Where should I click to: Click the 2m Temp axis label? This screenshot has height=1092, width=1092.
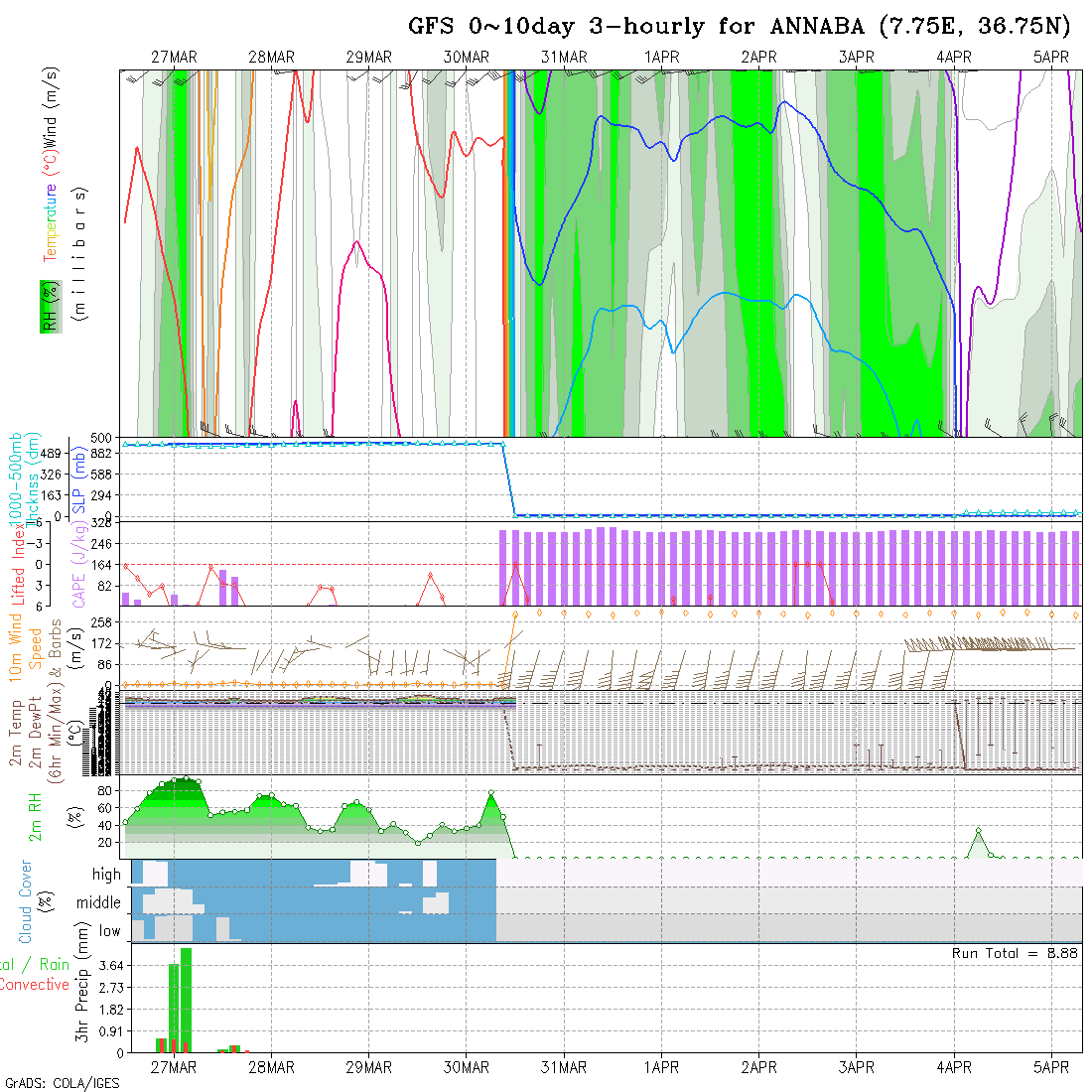17,733
